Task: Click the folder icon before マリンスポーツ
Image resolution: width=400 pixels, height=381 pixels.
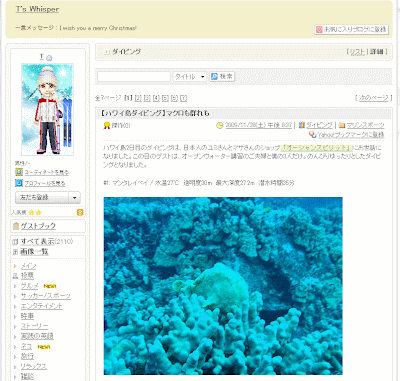Action: point(342,125)
